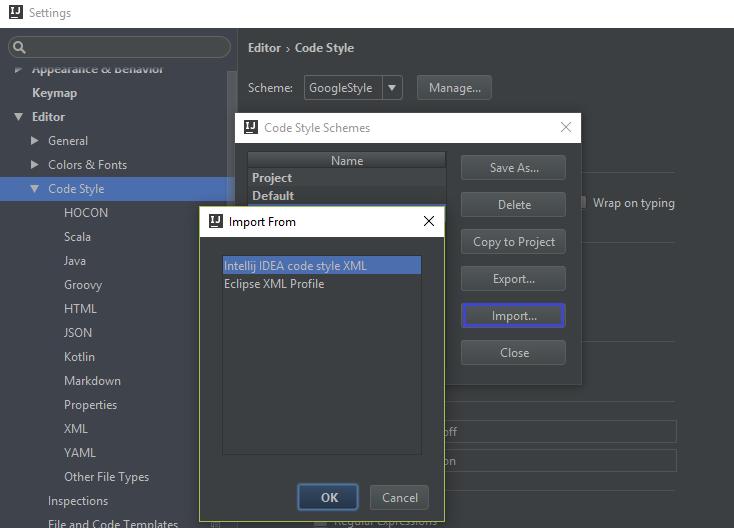
Task: Expand the General tree node
Action: pos(36,141)
